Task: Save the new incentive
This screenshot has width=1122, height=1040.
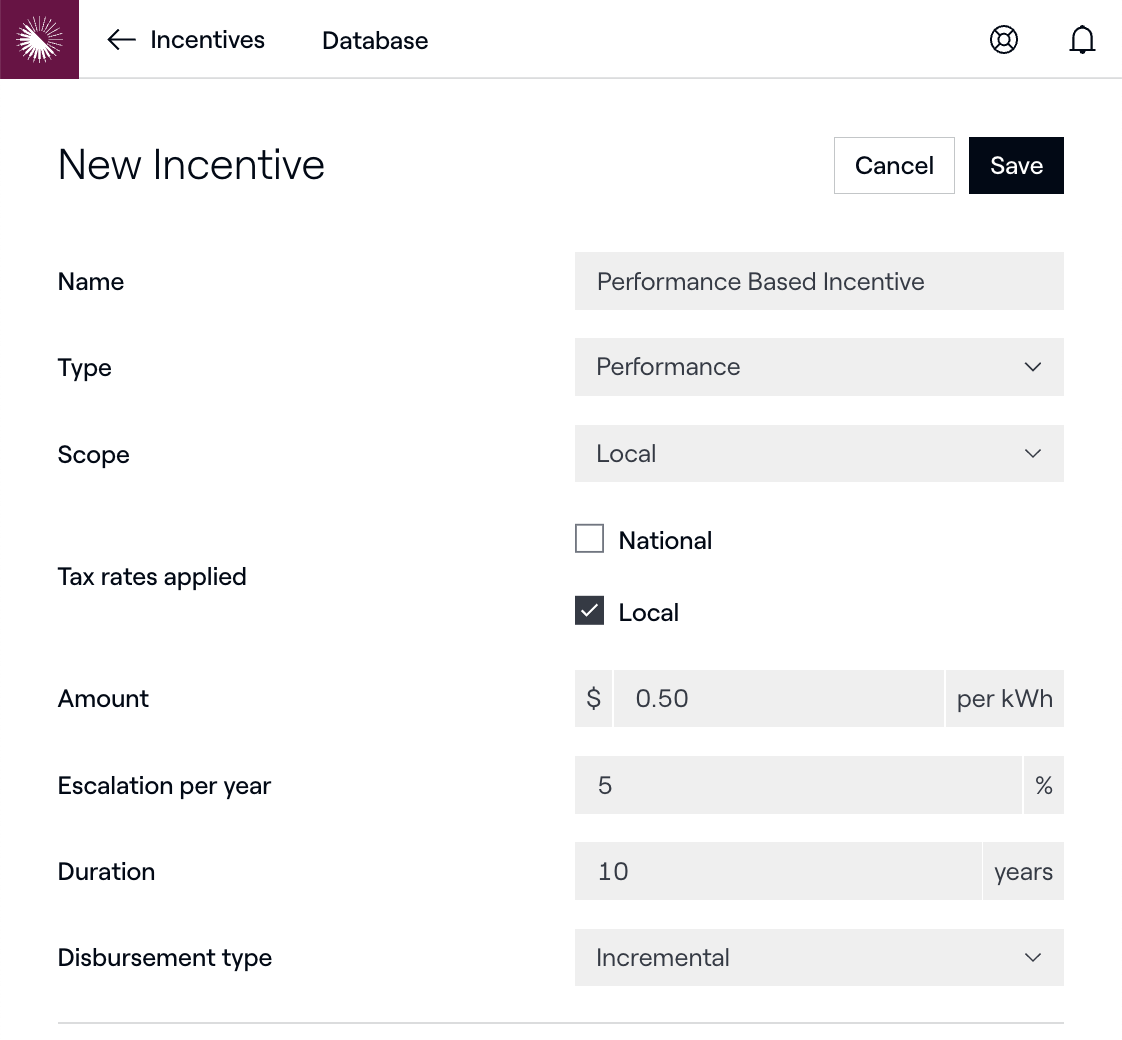Action: pyautogui.click(x=1016, y=166)
